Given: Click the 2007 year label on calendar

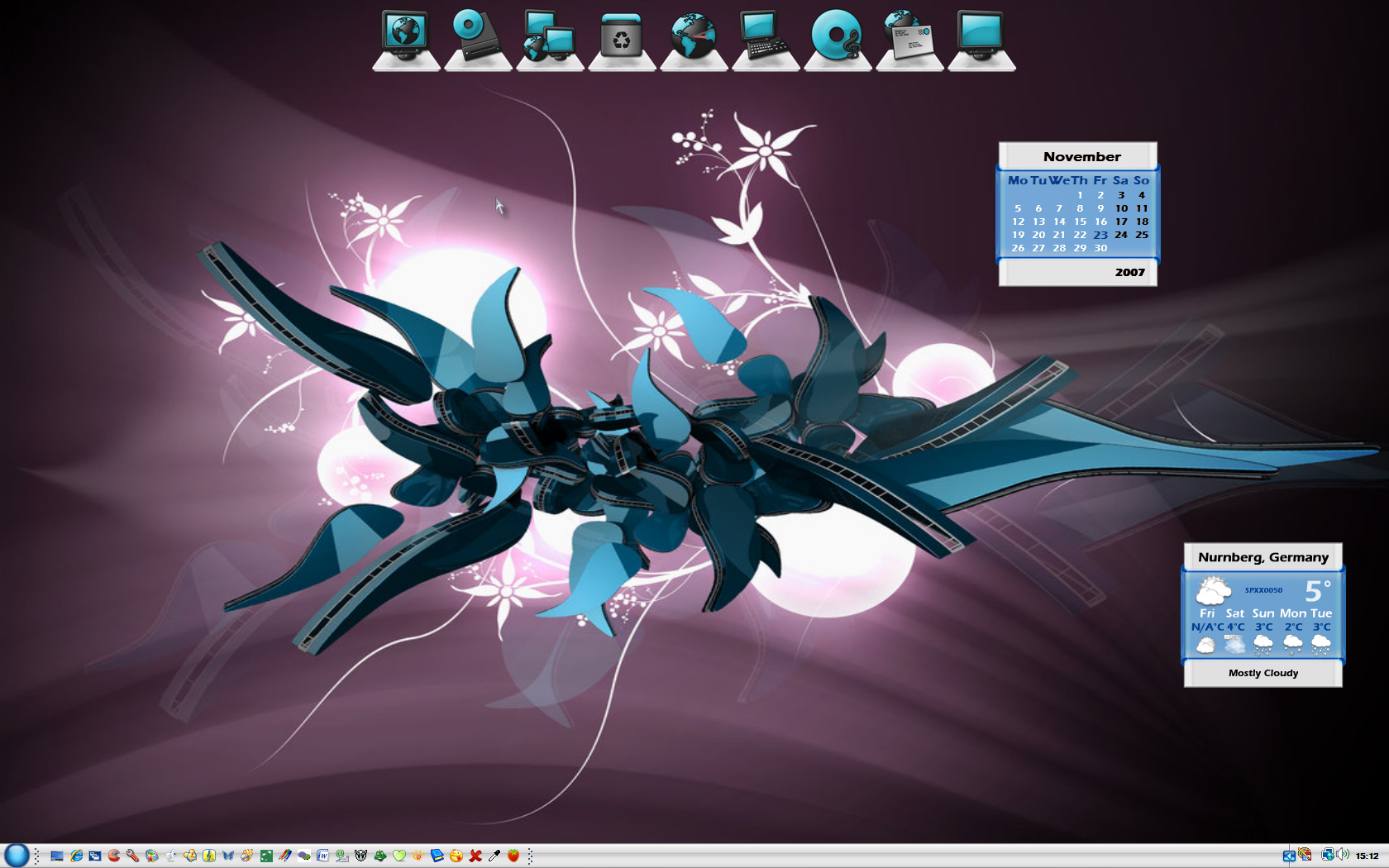Looking at the screenshot, I should (x=1129, y=272).
